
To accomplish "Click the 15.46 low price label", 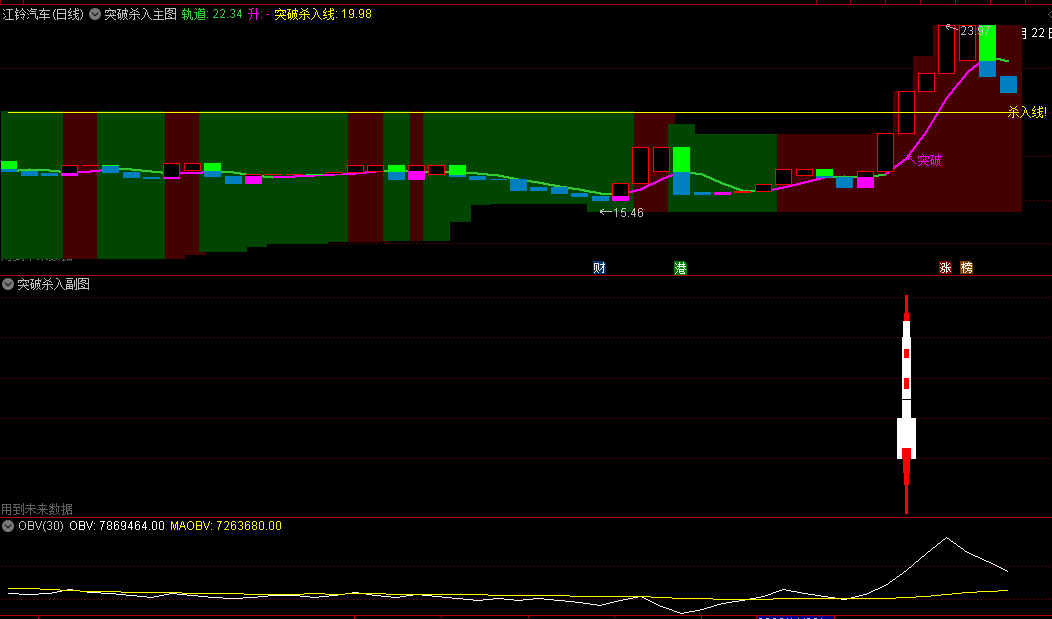I will click(628, 213).
